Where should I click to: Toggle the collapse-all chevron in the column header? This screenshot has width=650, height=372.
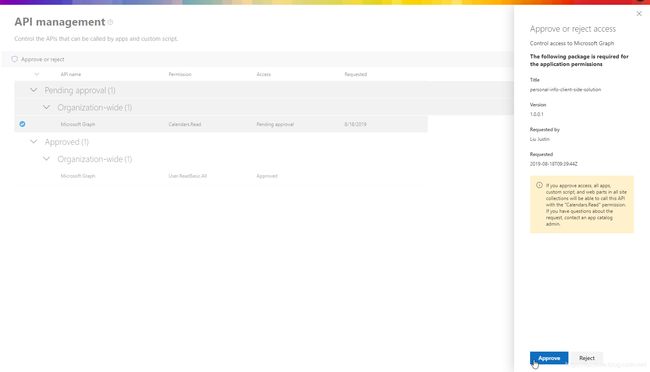pyautogui.click(x=36, y=74)
